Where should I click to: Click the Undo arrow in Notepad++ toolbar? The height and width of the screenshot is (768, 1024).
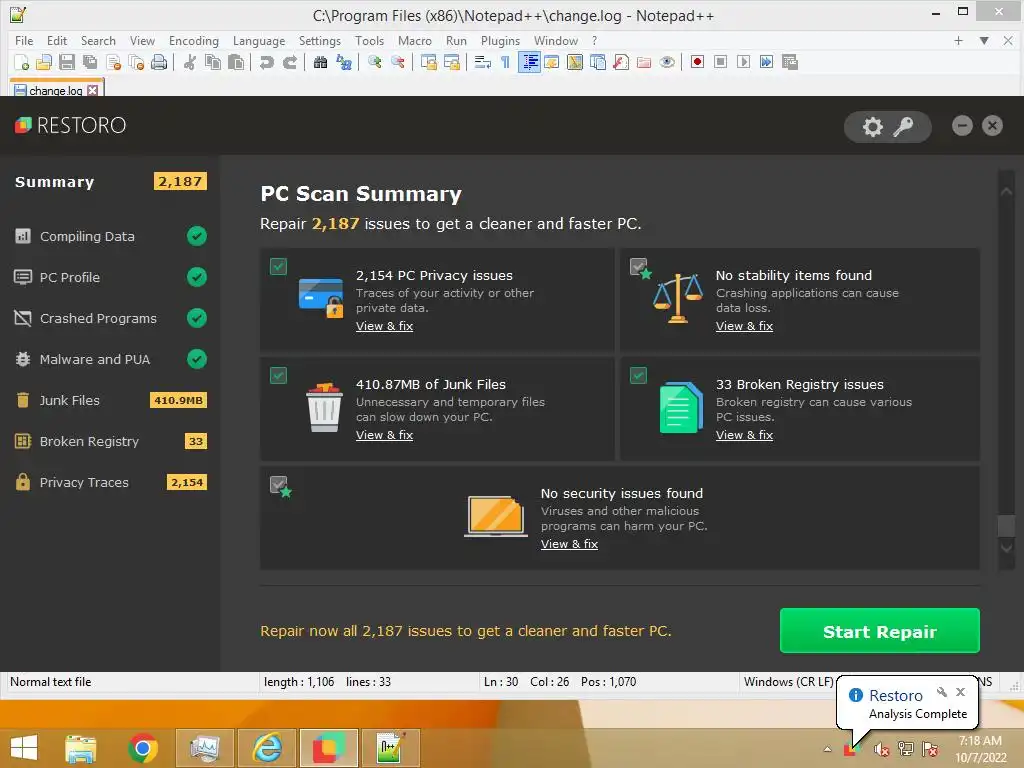(266, 62)
